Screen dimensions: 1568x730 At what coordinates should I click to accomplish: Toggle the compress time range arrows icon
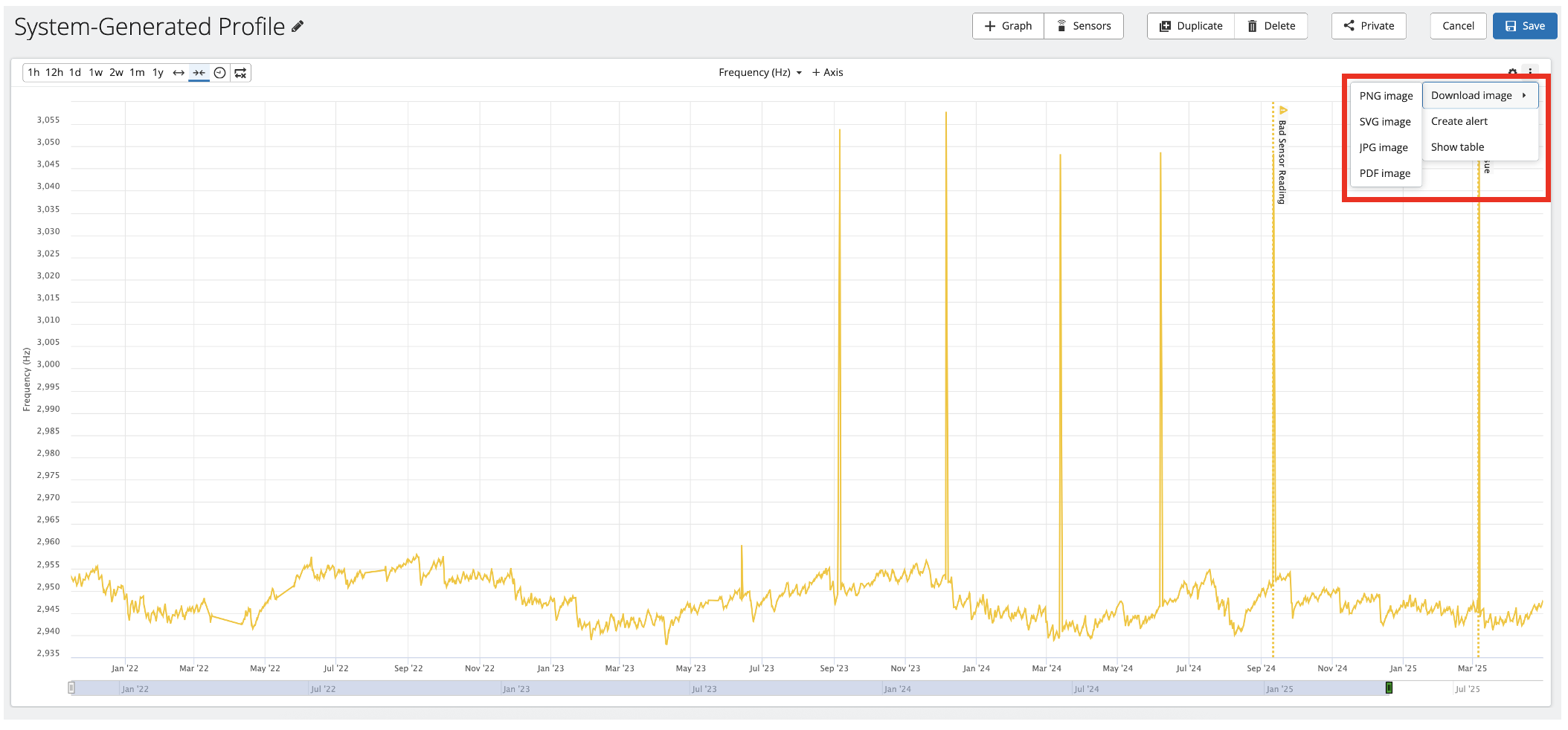pyautogui.click(x=199, y=73)
